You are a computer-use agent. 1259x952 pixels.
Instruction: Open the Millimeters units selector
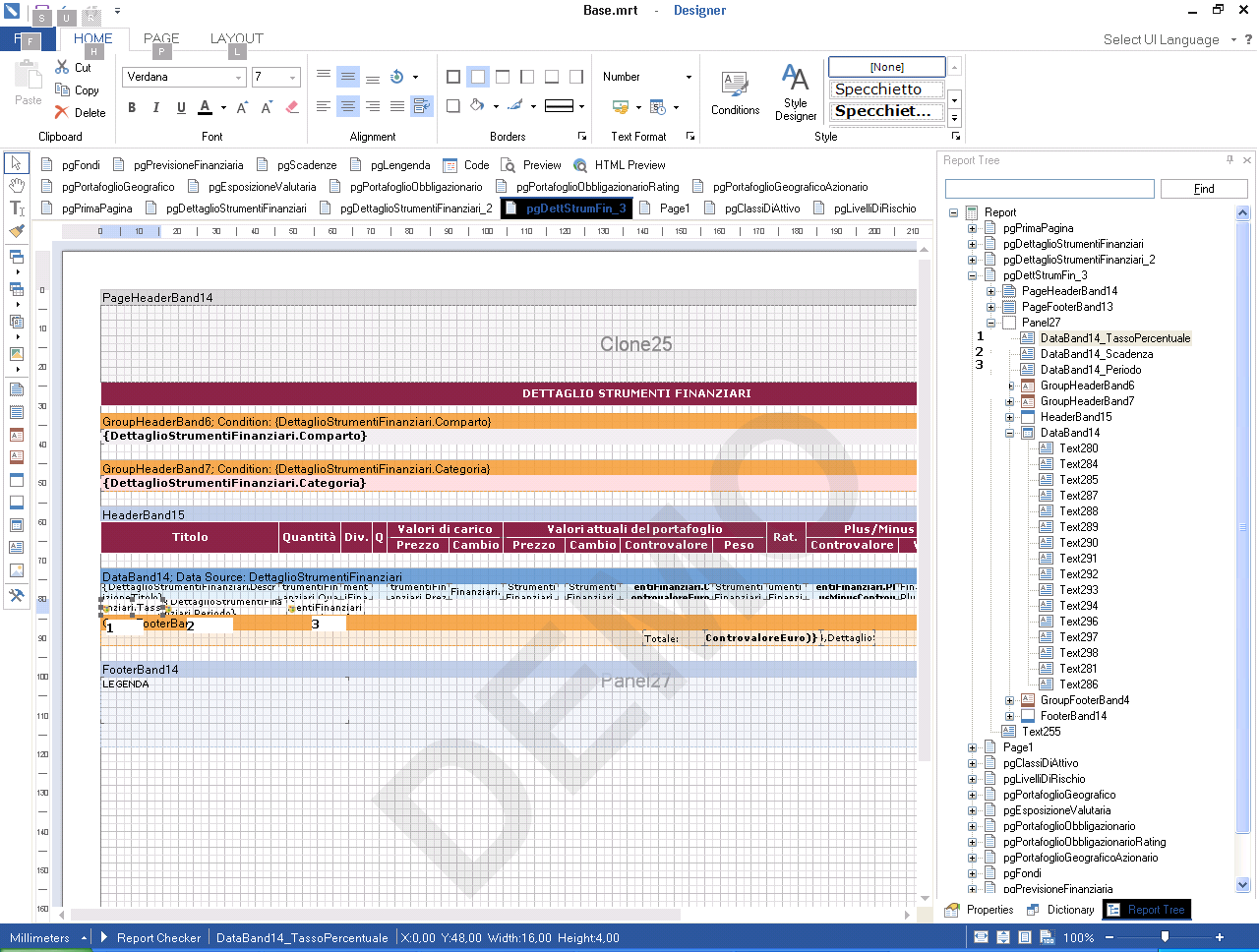point(47,937)
